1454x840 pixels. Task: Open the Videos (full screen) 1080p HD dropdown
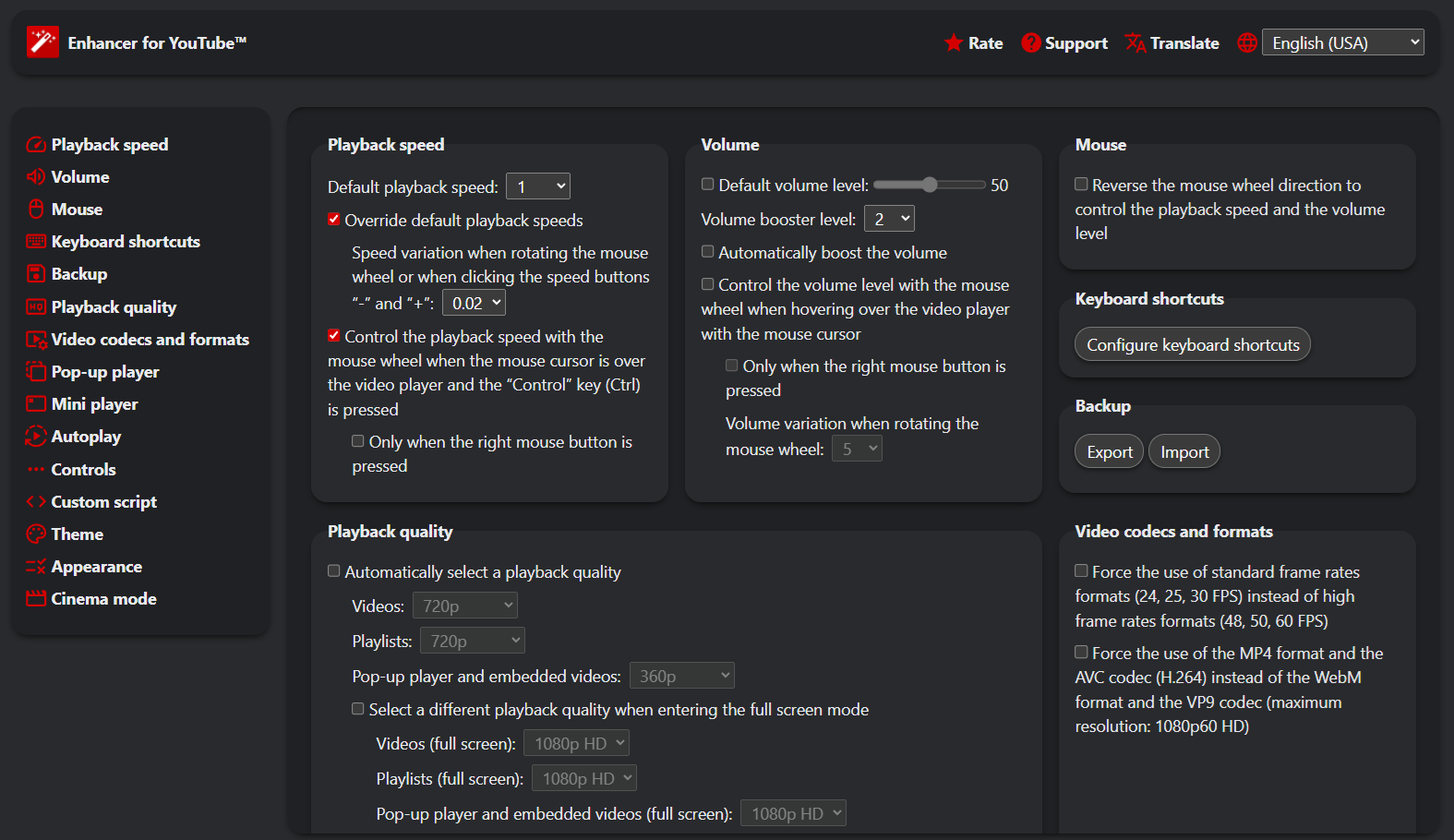tap(577, 743)
